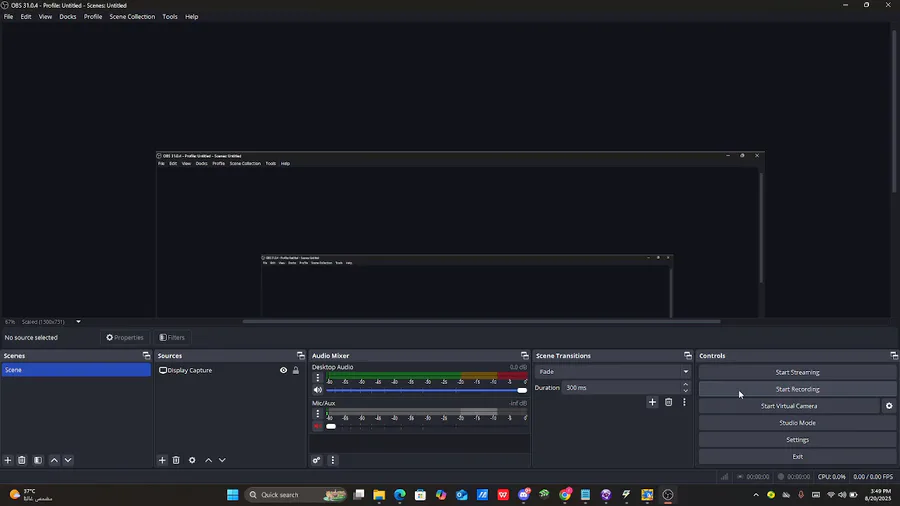Click the preview vertical scrollbar
The width and height of the screenshot is (900, 506).
(x=894, y=109)
